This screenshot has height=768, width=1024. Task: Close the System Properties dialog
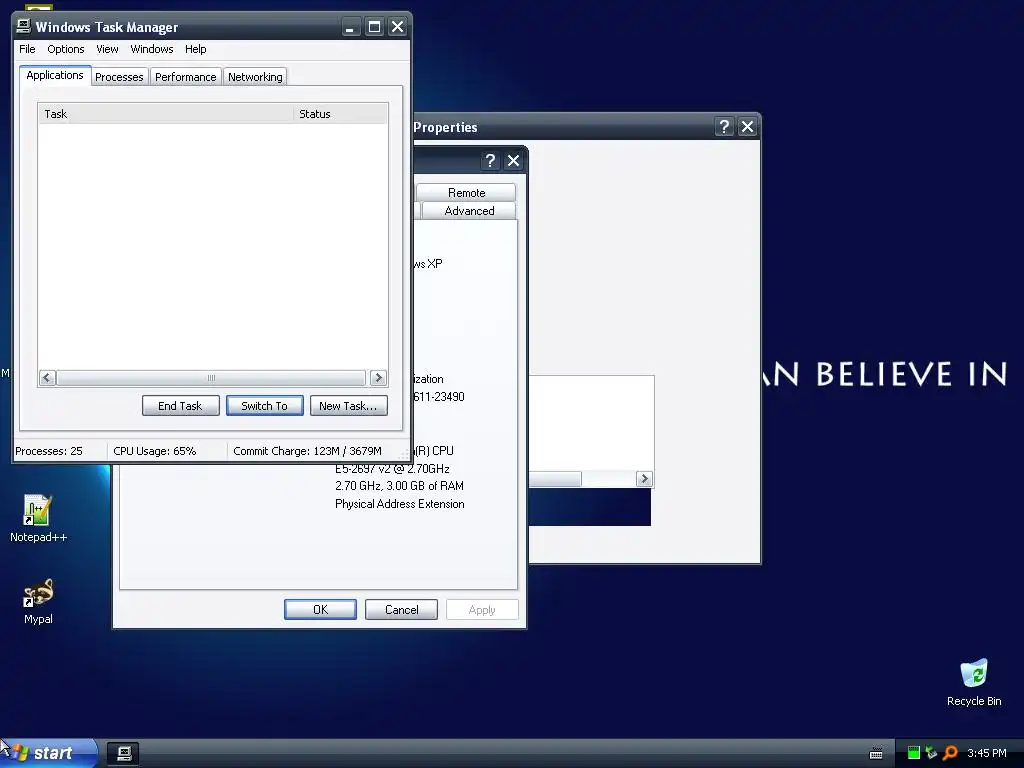point(513,161)
